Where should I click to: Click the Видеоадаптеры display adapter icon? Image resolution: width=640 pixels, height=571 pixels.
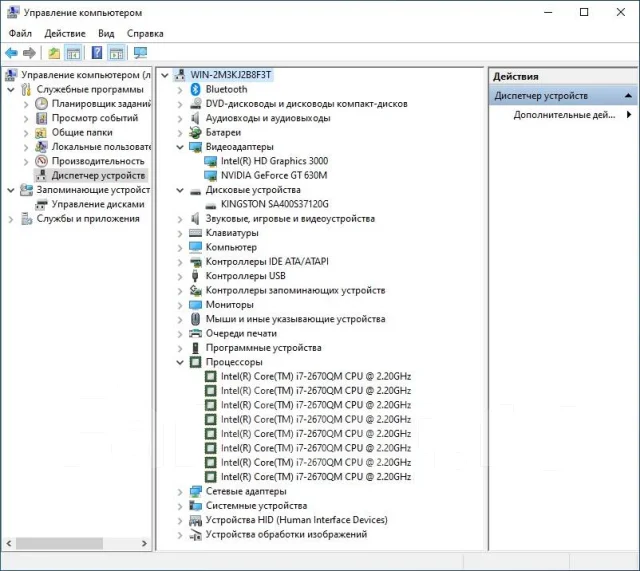[x=196, y=147]
